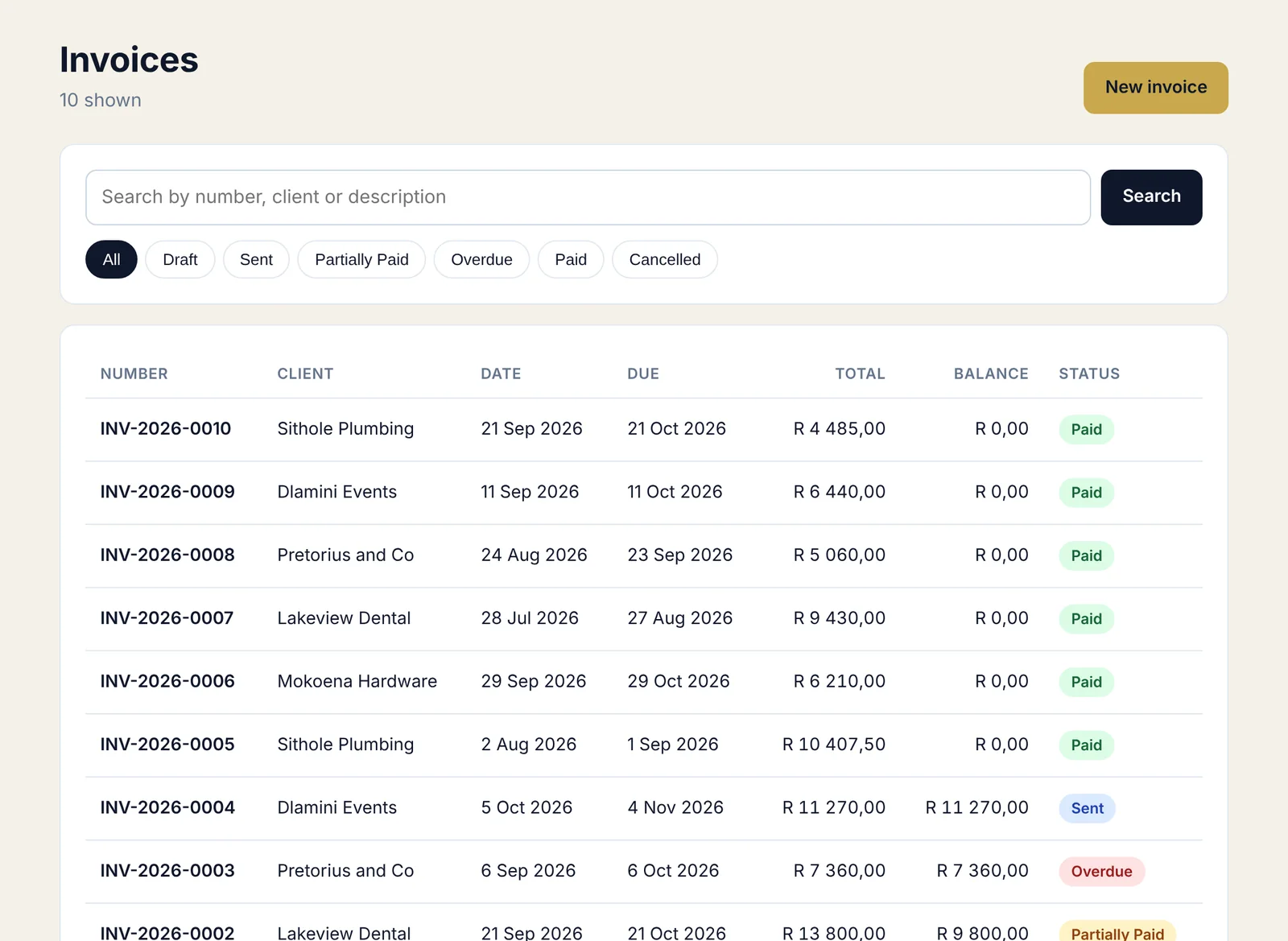Click the total R 5 060,00
The height and width of the screenshot is (941, 1288).
pyautogui.click(x=839, y=555)
